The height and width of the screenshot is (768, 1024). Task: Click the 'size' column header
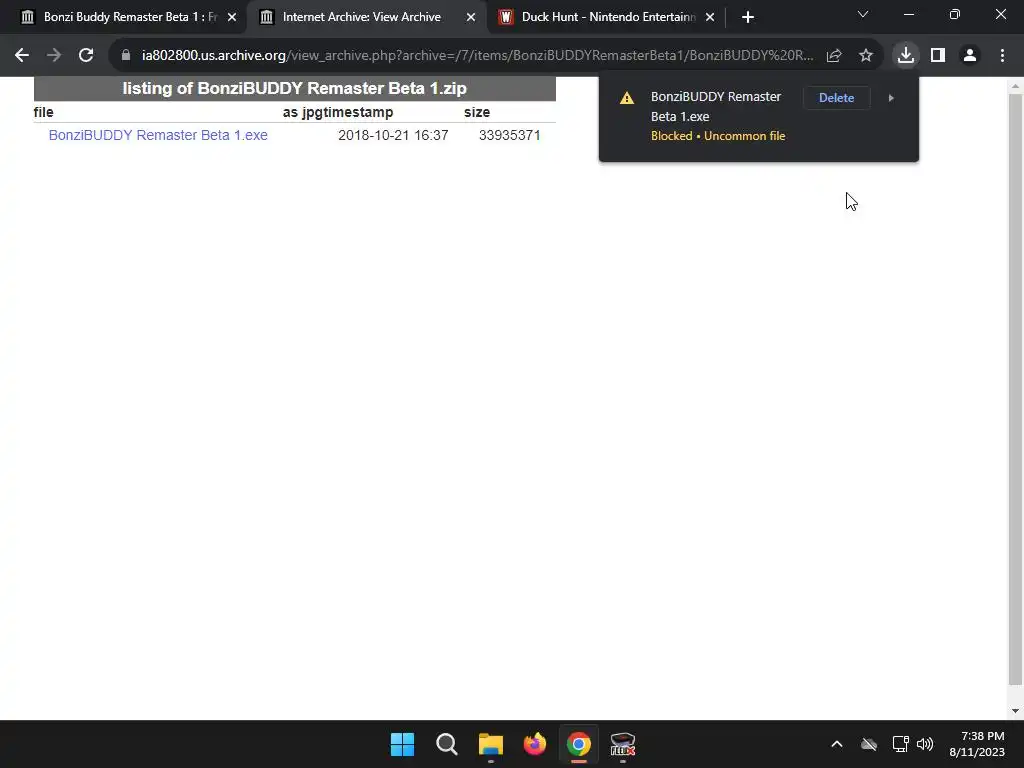click(x=477, y=112)
